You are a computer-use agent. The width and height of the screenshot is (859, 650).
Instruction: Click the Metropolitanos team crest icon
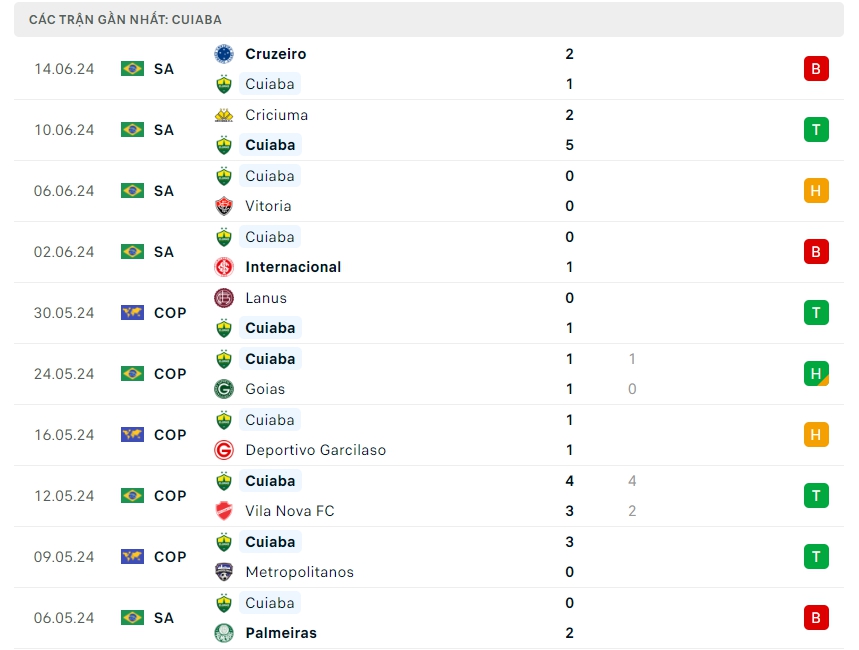(x=224, y=572)
